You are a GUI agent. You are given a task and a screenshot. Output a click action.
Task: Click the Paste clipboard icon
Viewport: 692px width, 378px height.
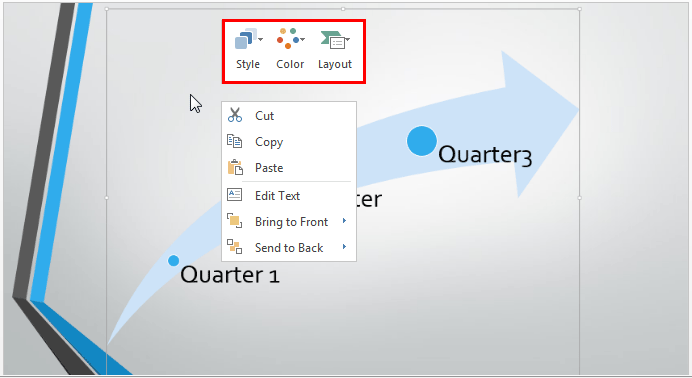[x=235, y=168]
